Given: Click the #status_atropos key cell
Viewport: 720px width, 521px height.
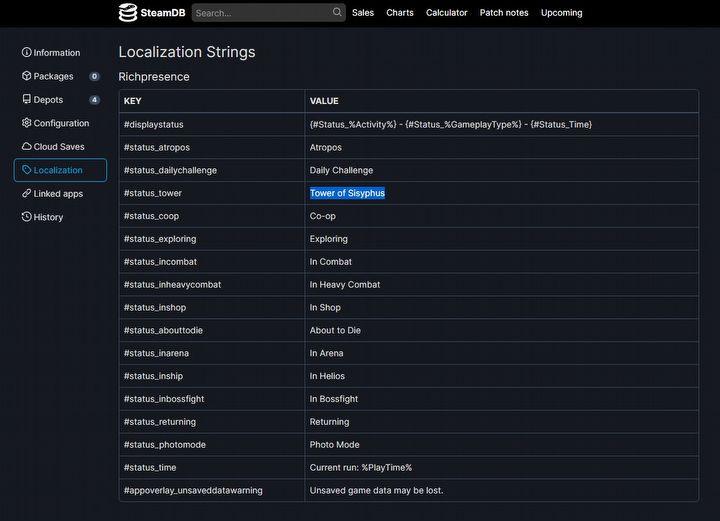Looking at the screenshot, I should pos(156,147).
